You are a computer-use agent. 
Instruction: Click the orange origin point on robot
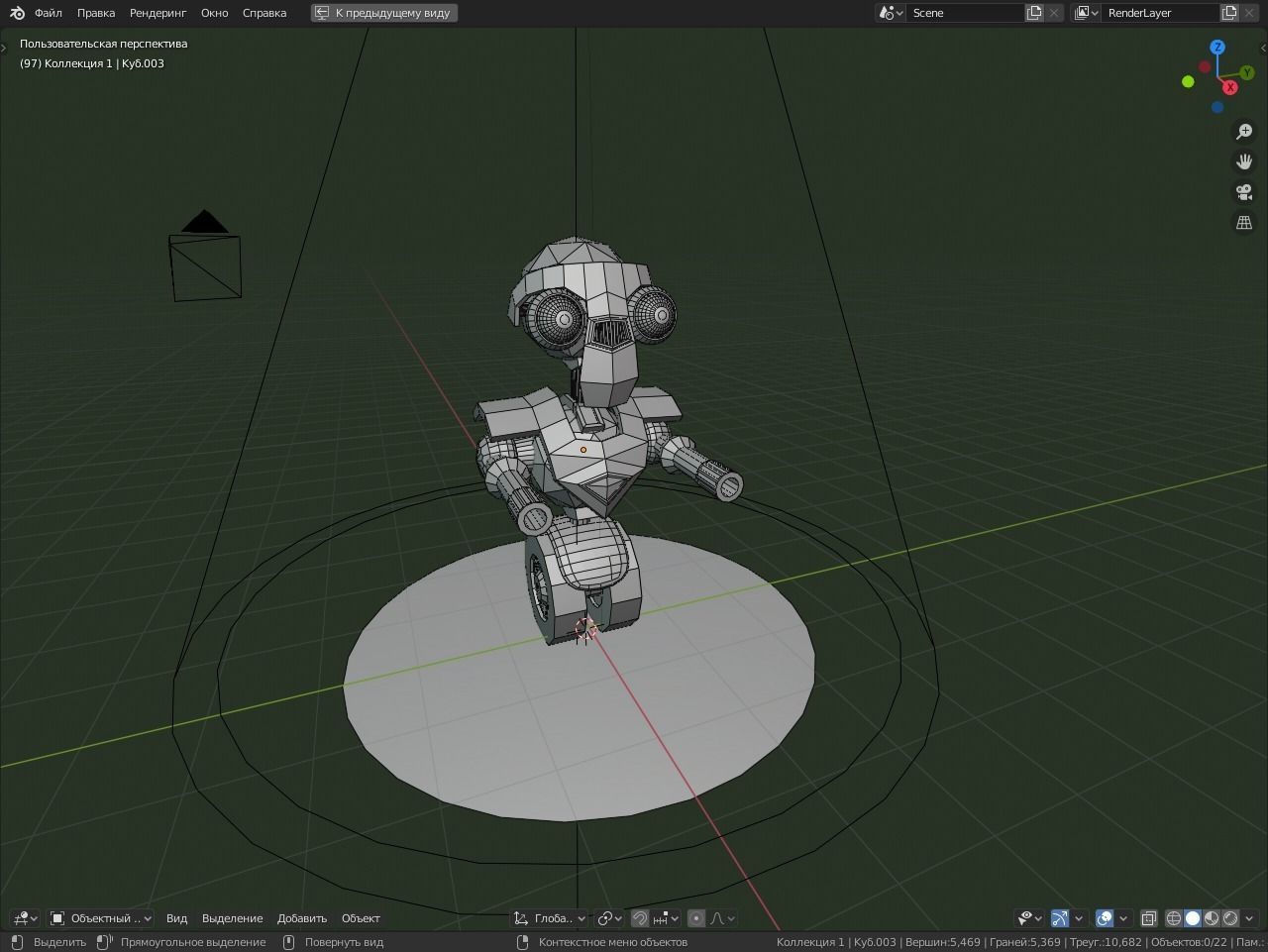pyautogui.click(x=583, y=450)
